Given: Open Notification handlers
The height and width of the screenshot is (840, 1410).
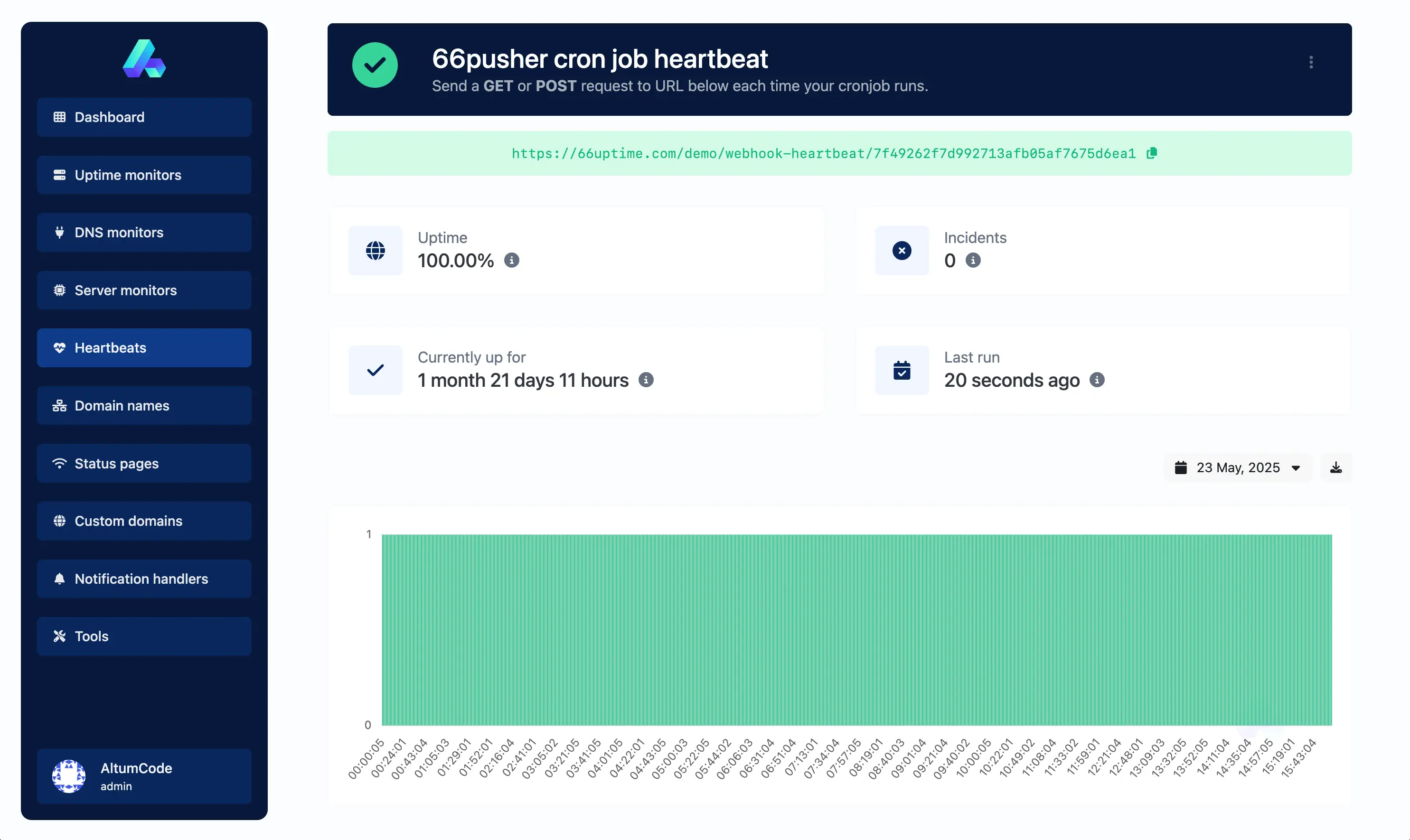Looking at the screenshot, I should pos(141,579).
